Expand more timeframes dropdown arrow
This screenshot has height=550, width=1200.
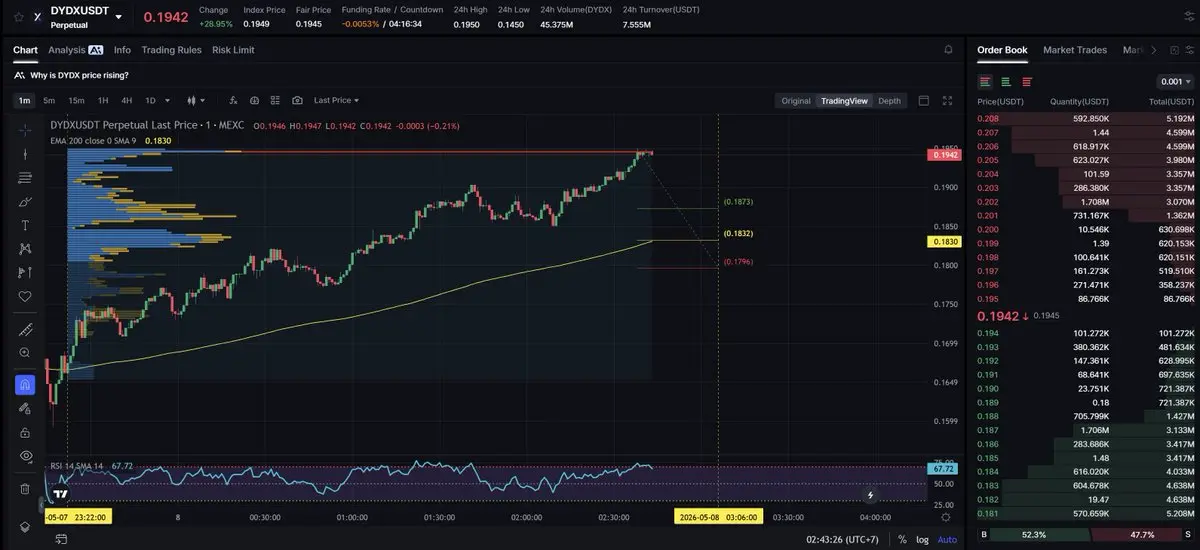pyautogui.click(x=167, y=100)
